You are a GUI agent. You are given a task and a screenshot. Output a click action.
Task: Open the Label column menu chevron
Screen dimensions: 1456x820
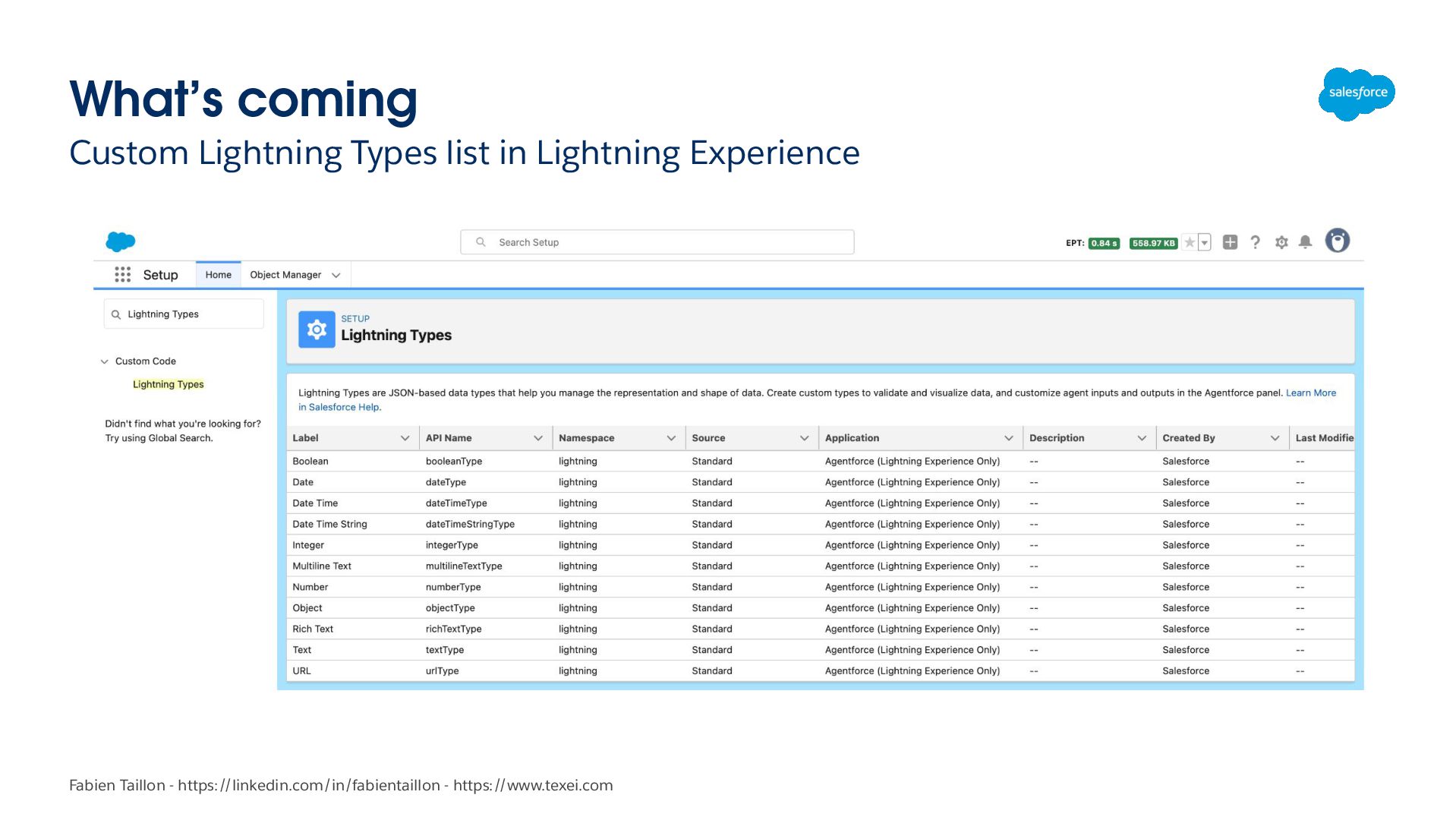pyautogui.click(x=405, y=438)
